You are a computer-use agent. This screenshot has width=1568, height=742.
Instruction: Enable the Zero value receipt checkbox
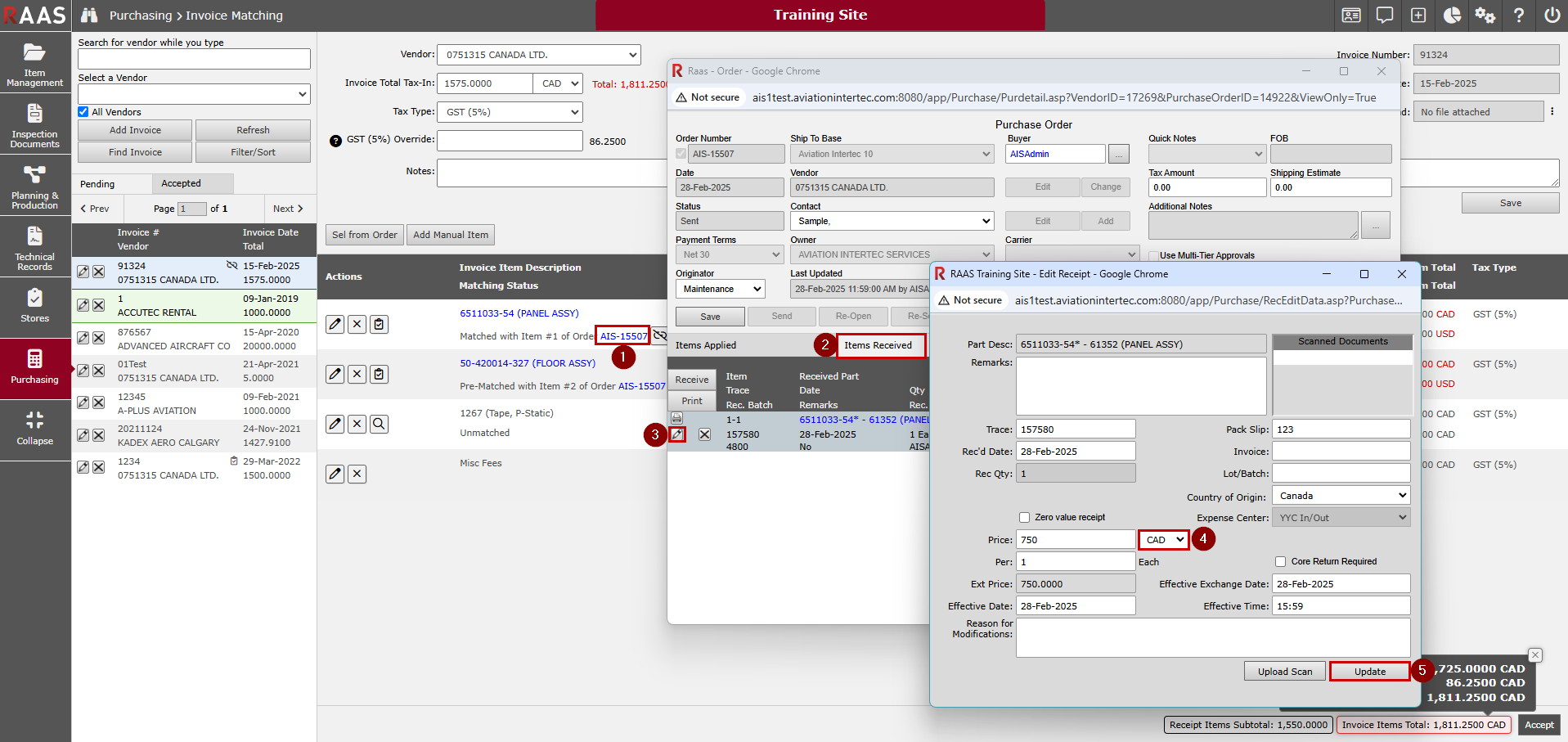click(x=1024, y=517)
